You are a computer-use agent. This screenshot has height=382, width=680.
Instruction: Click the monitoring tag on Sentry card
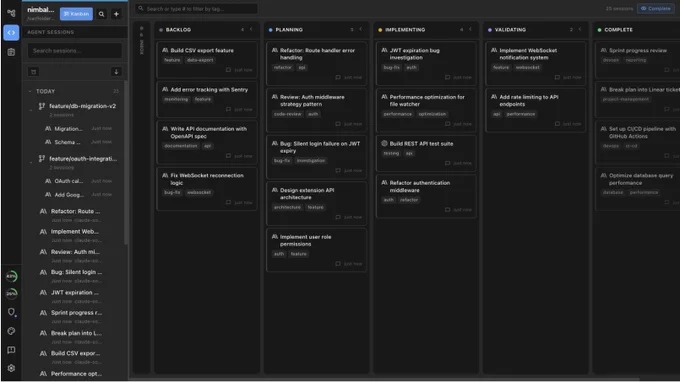coord(176,99)
